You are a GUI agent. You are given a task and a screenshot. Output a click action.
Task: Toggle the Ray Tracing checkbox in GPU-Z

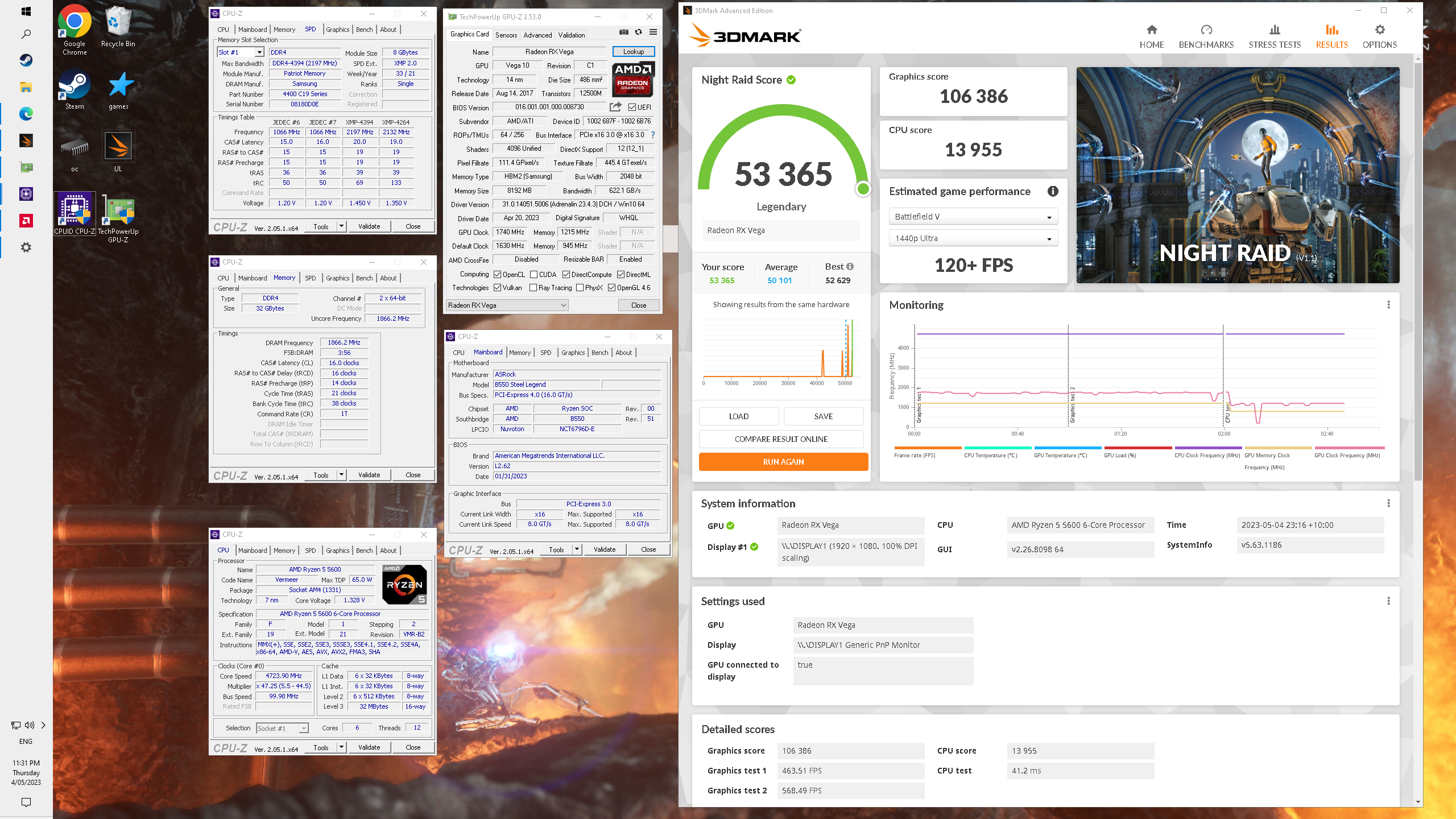point(533,288)
